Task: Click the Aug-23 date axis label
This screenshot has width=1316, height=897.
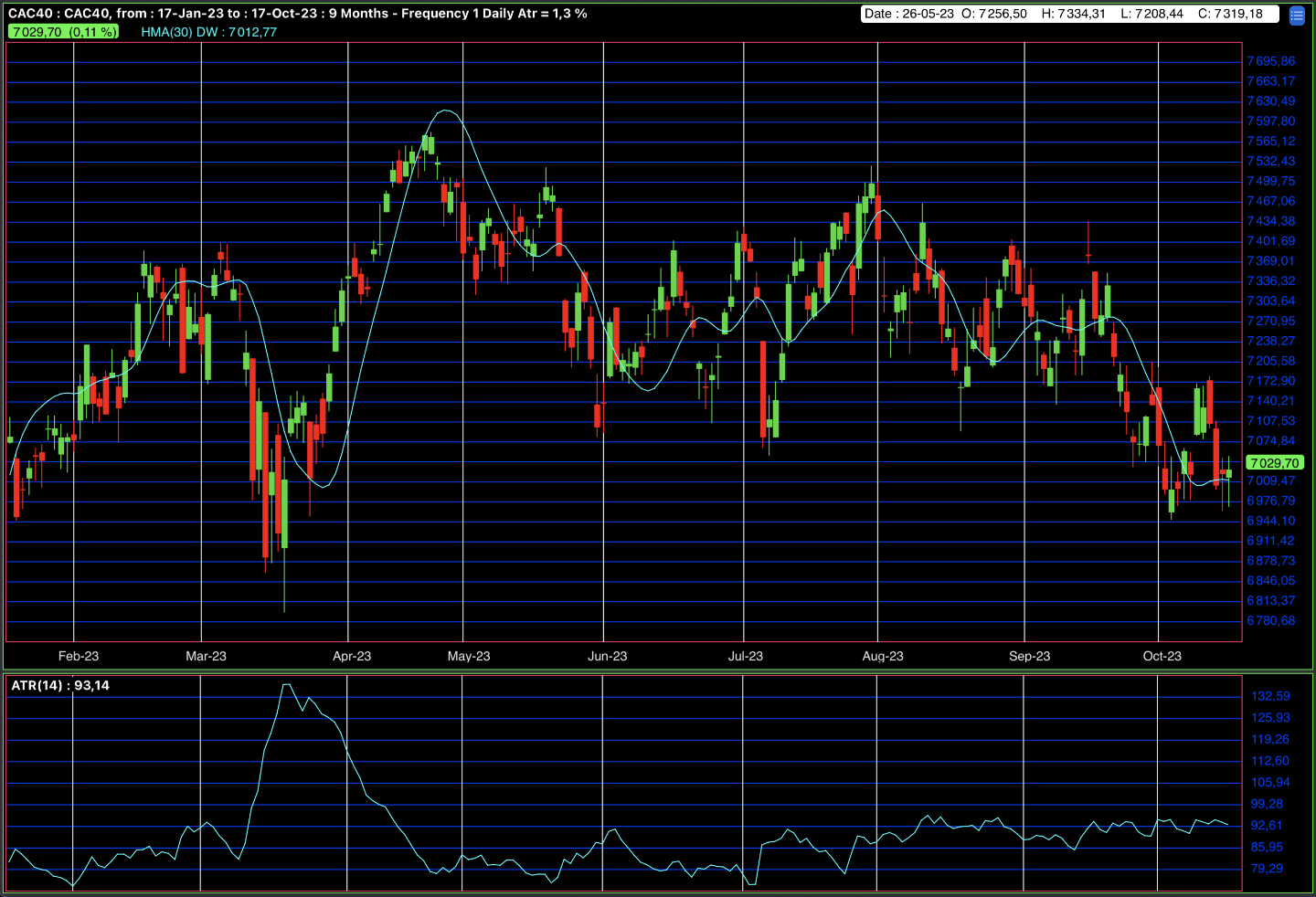Action: point(883,656)
